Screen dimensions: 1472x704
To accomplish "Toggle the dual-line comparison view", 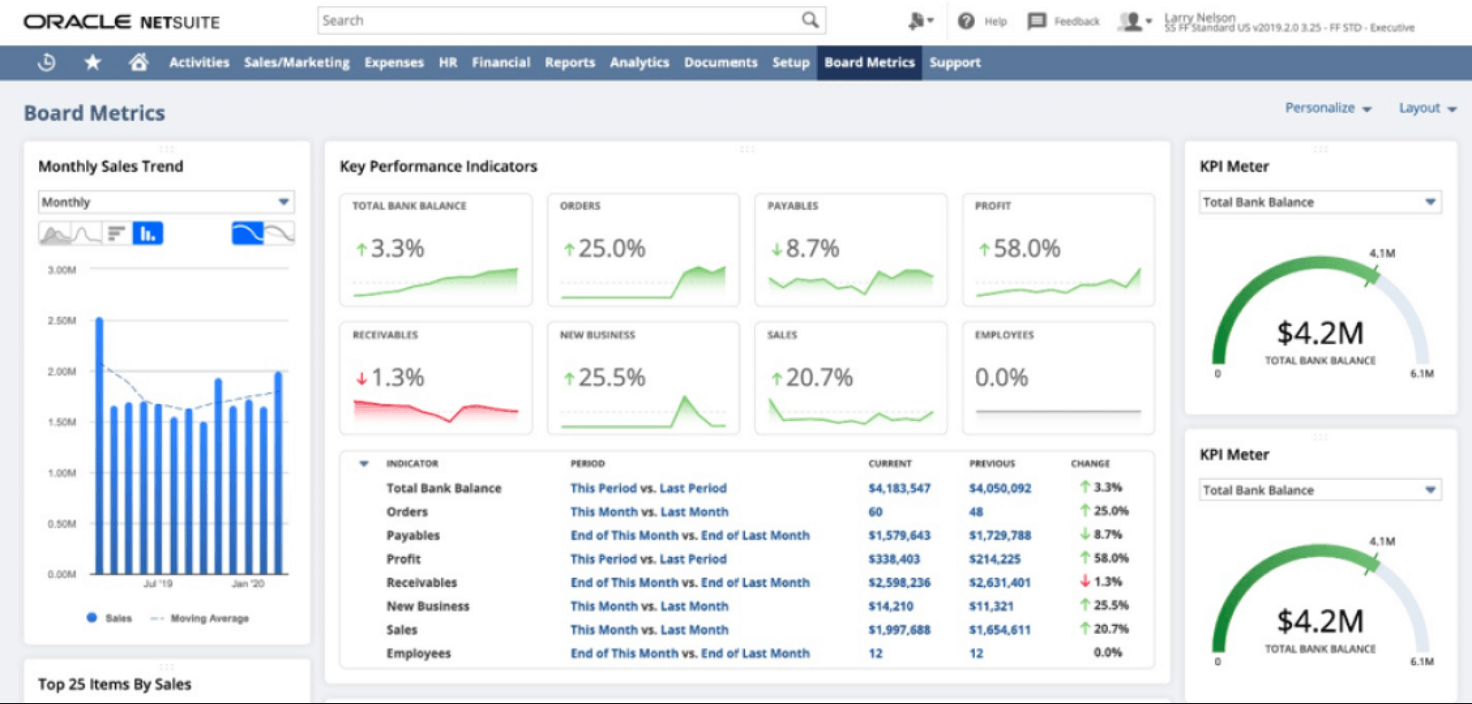I will [x=279, y=234].
